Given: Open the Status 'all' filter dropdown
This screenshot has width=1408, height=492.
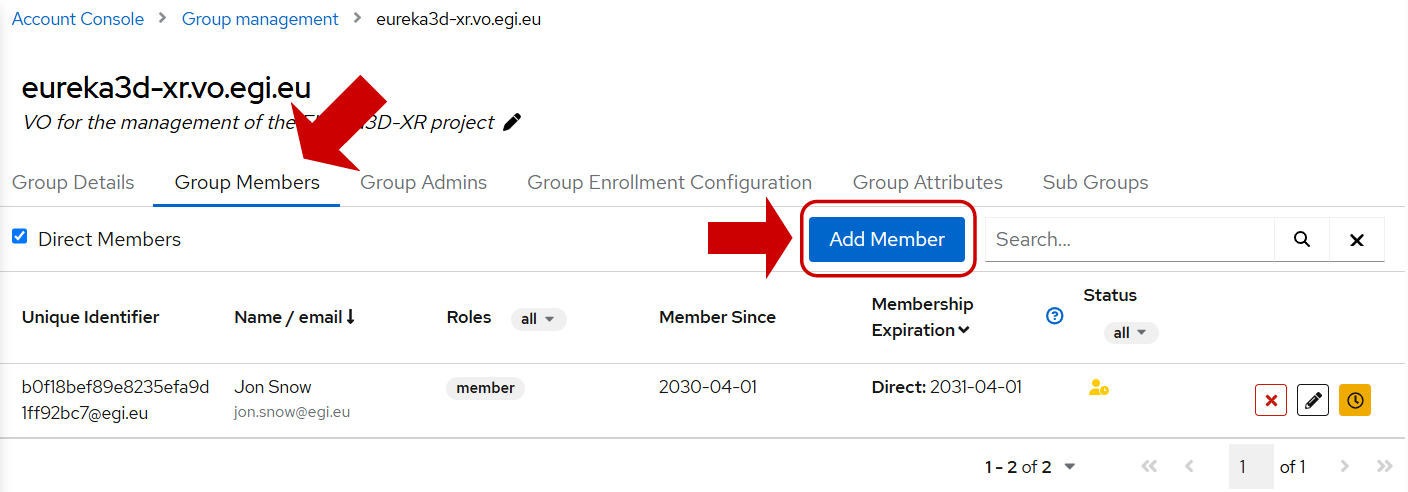Looking at the screenshot, I should [x=1131, y=333].
